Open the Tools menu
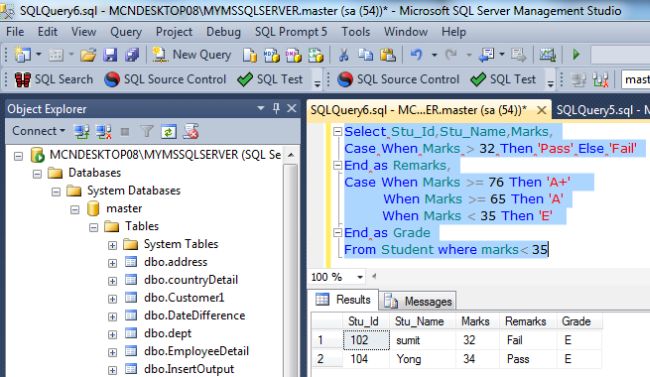 tap(355, 32)
